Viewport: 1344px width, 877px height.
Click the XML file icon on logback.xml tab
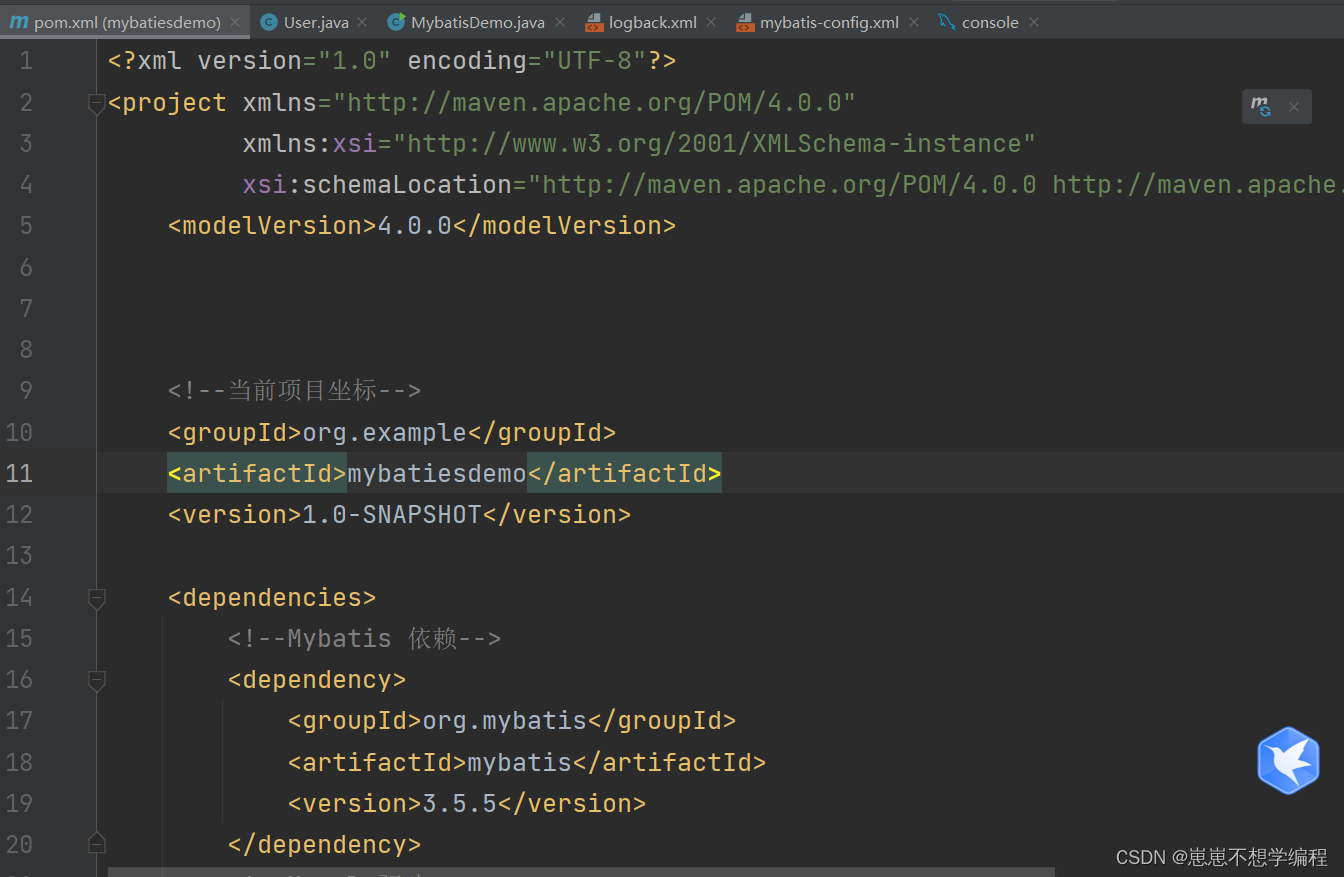(594, 22)
